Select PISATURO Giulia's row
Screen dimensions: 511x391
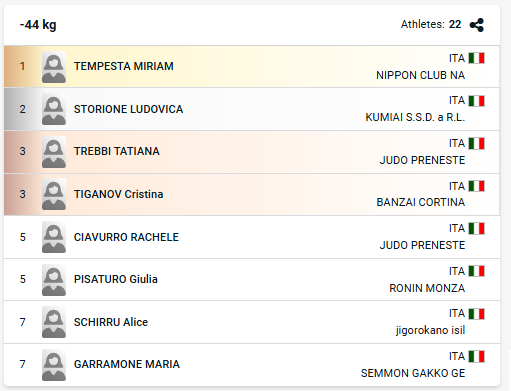pos(252,279)
